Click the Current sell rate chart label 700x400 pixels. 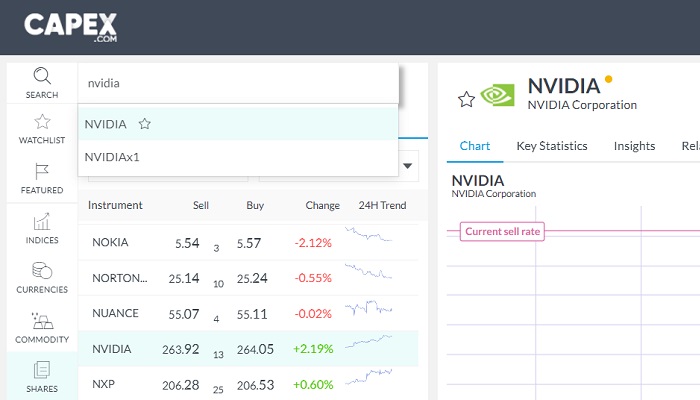tap(502, 231)
